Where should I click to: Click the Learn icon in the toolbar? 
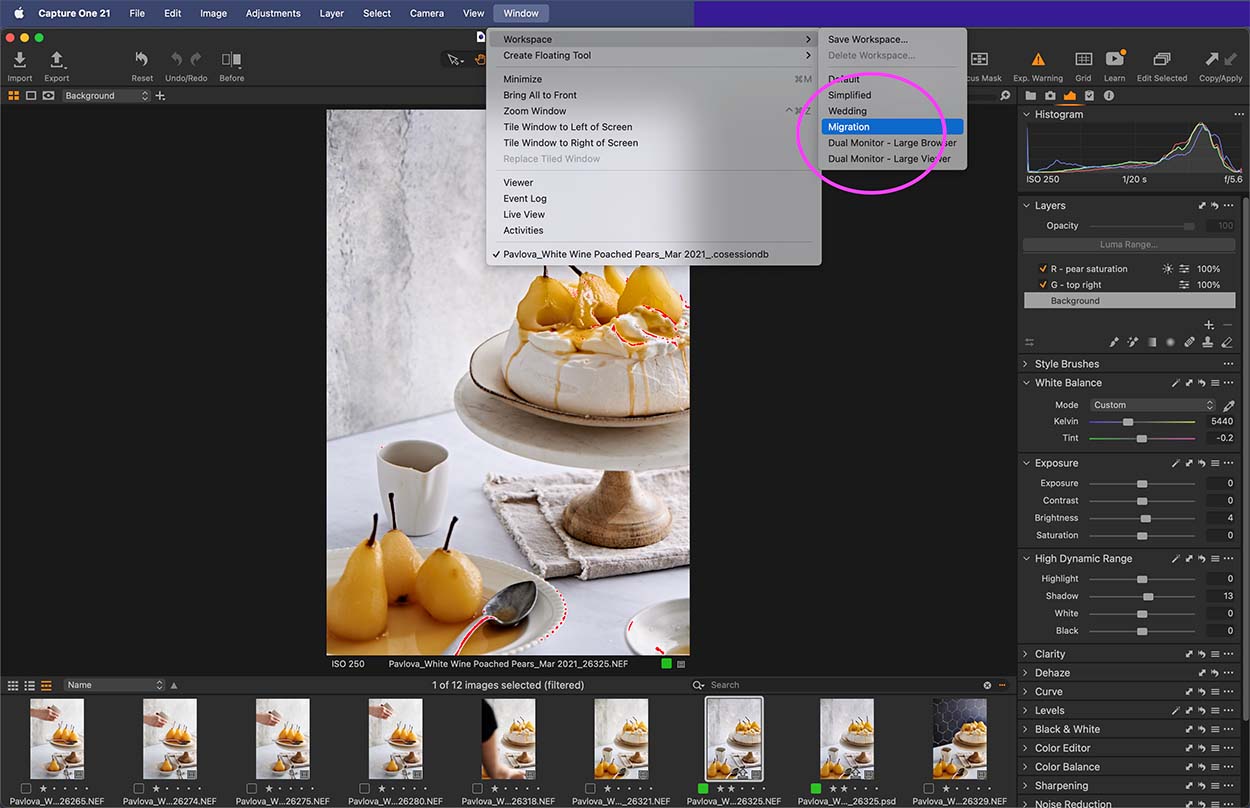pyautogui.click(x=1115, y=60)
